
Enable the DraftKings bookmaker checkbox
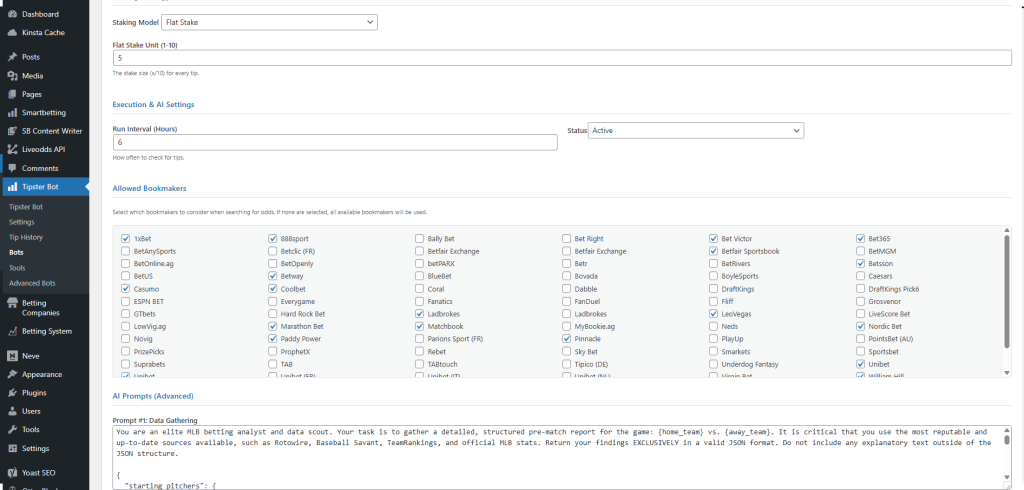tap(714, 289)
